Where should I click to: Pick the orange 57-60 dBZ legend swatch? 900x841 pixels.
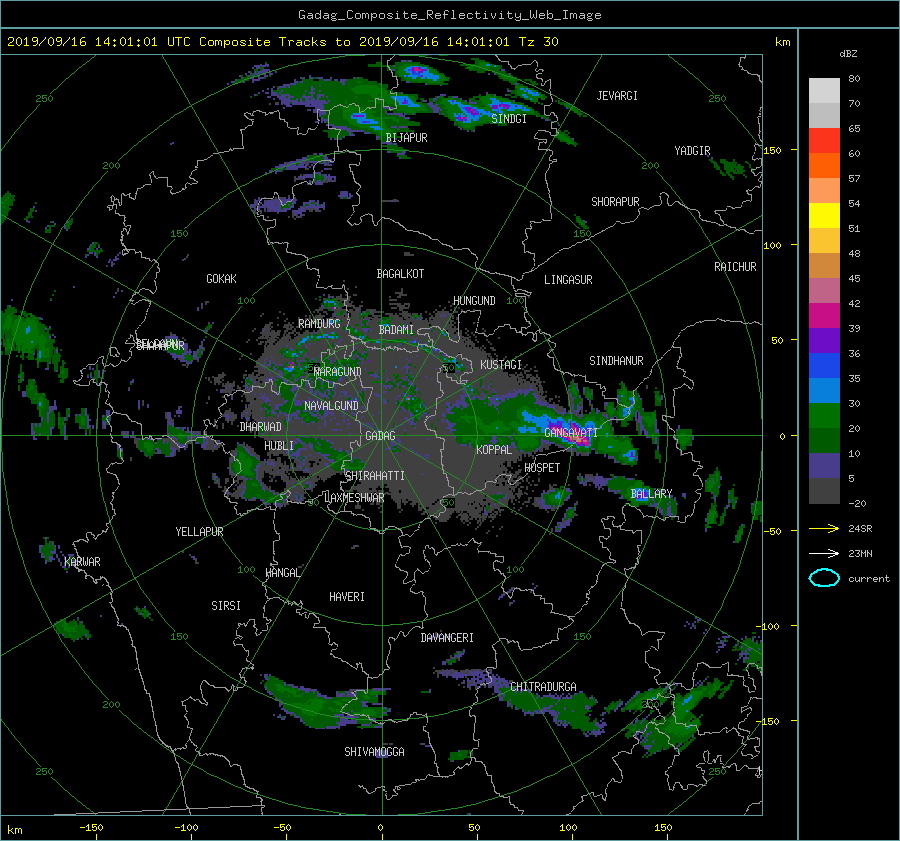824,166
